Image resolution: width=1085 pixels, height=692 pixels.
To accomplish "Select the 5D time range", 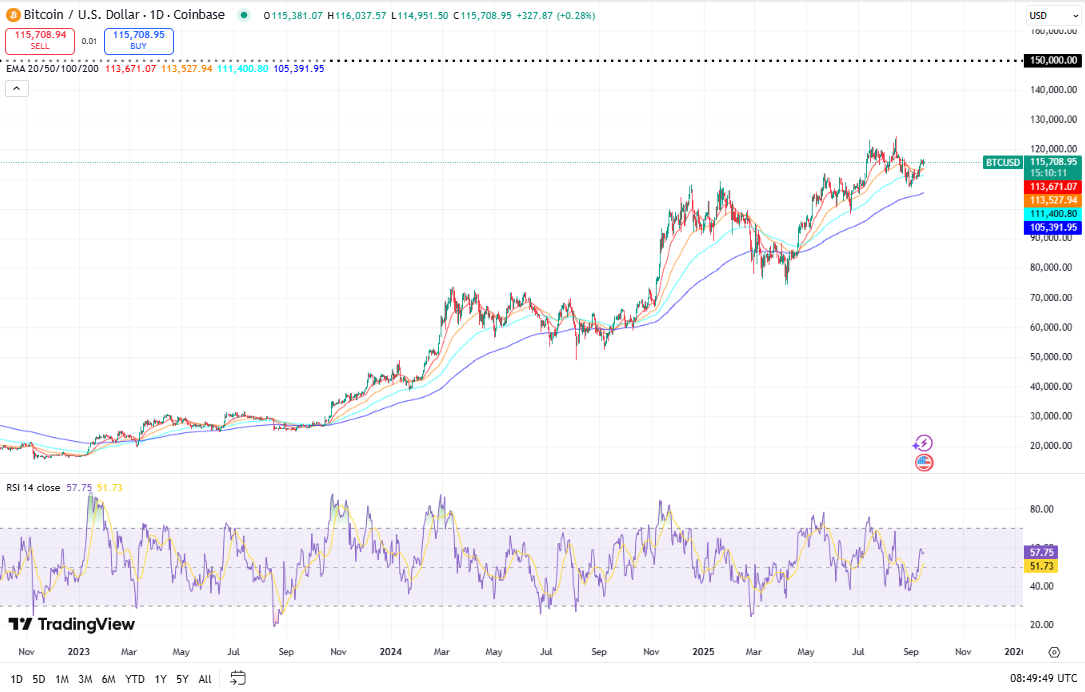I will coord(39,679).
